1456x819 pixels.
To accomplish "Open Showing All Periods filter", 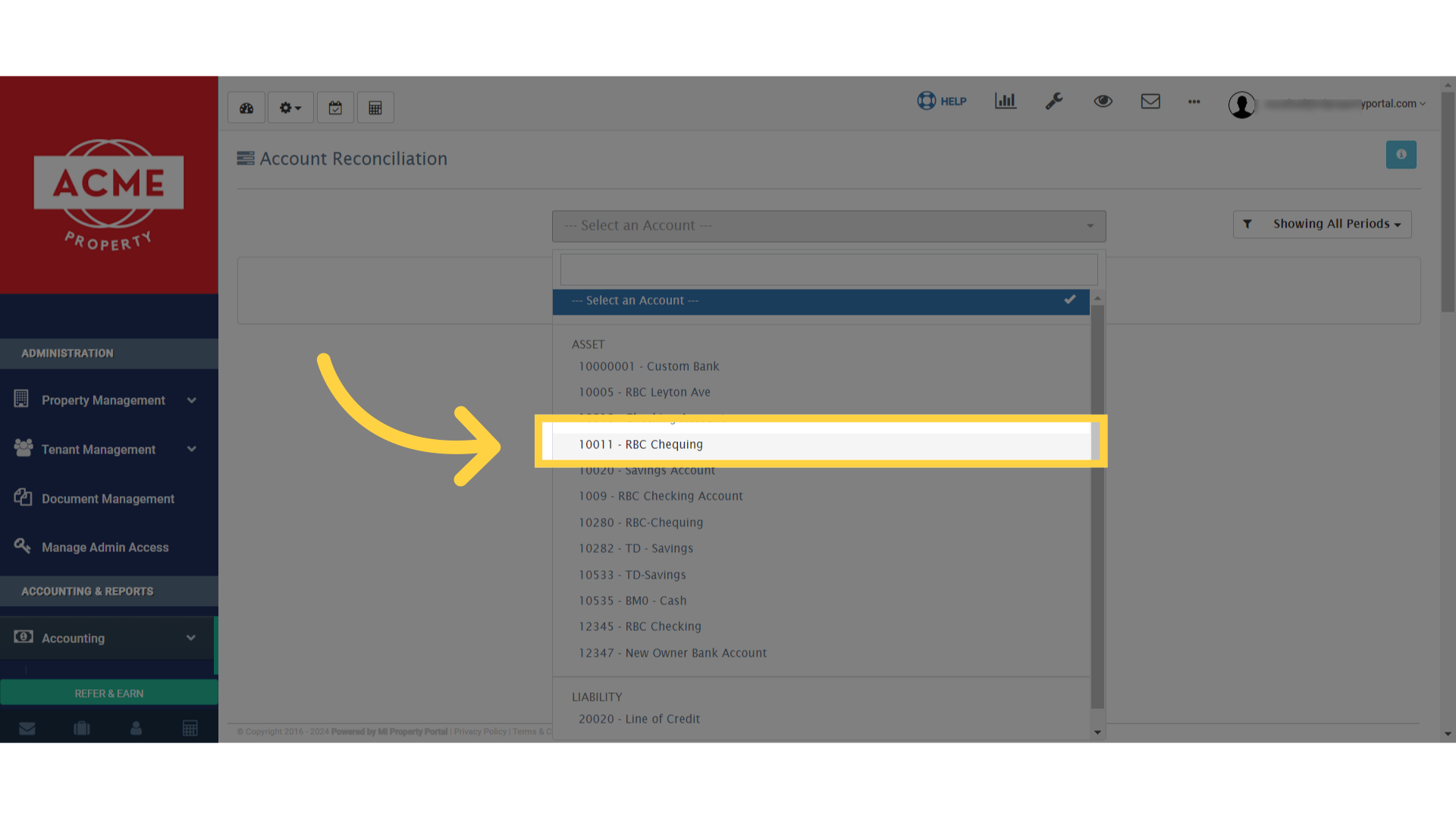I will tap(1323, 224).
